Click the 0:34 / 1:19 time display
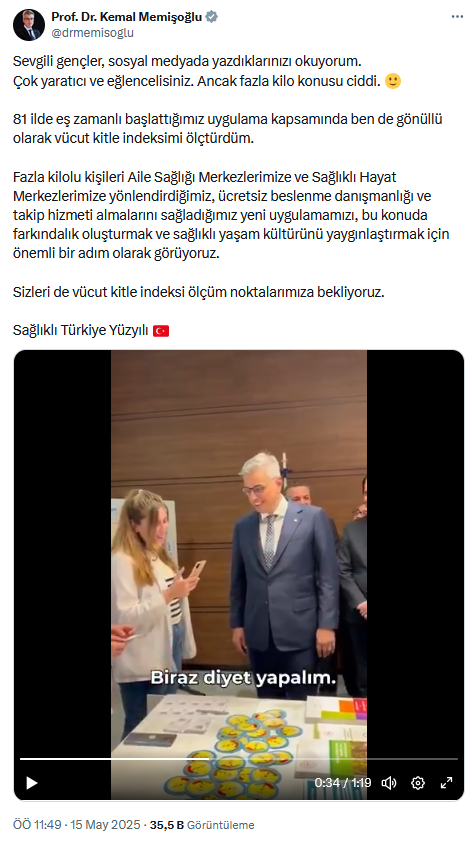Image resolution: width=472 pixels, height=844 pixels. tap(343, 783)
